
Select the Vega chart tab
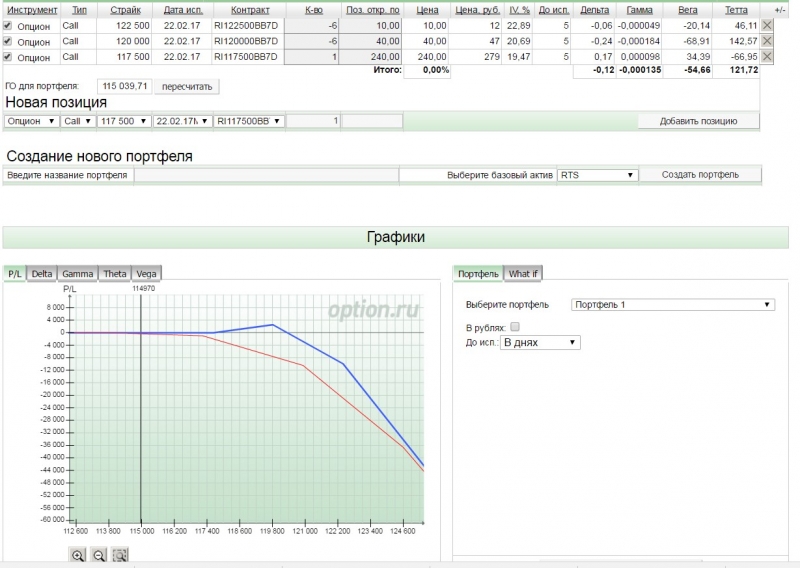146,274
